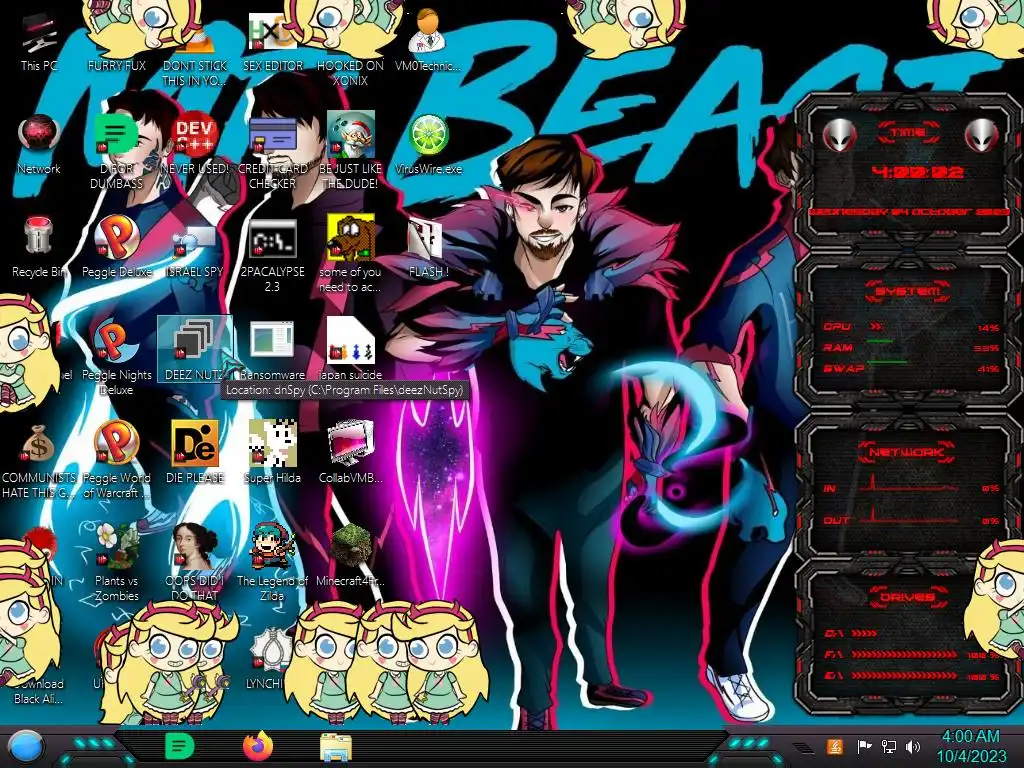Image resolution: width=1024 pixels, height=768 pixels.
Task: Click the TIME header in the widget
Action: 908,132
